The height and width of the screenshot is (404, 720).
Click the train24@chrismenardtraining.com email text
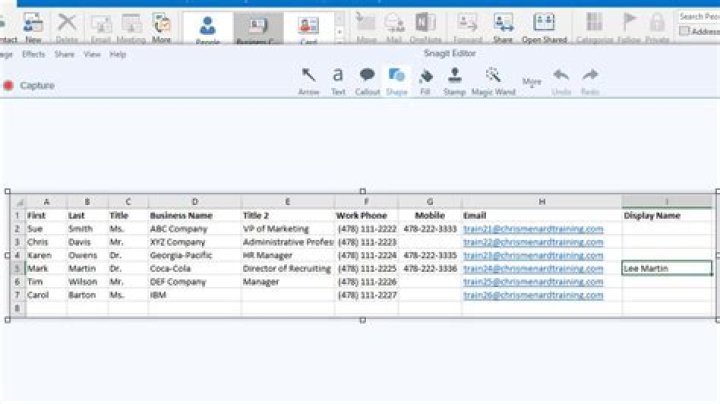click(533, 269)
